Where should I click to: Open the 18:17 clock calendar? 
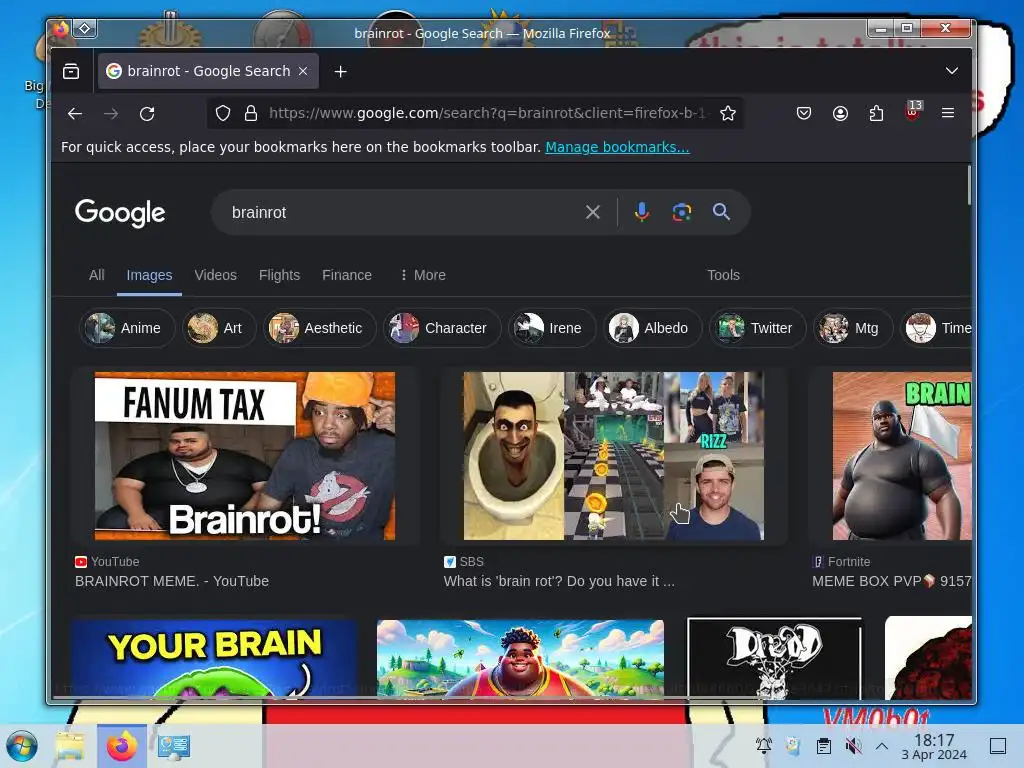click(934, 746)
